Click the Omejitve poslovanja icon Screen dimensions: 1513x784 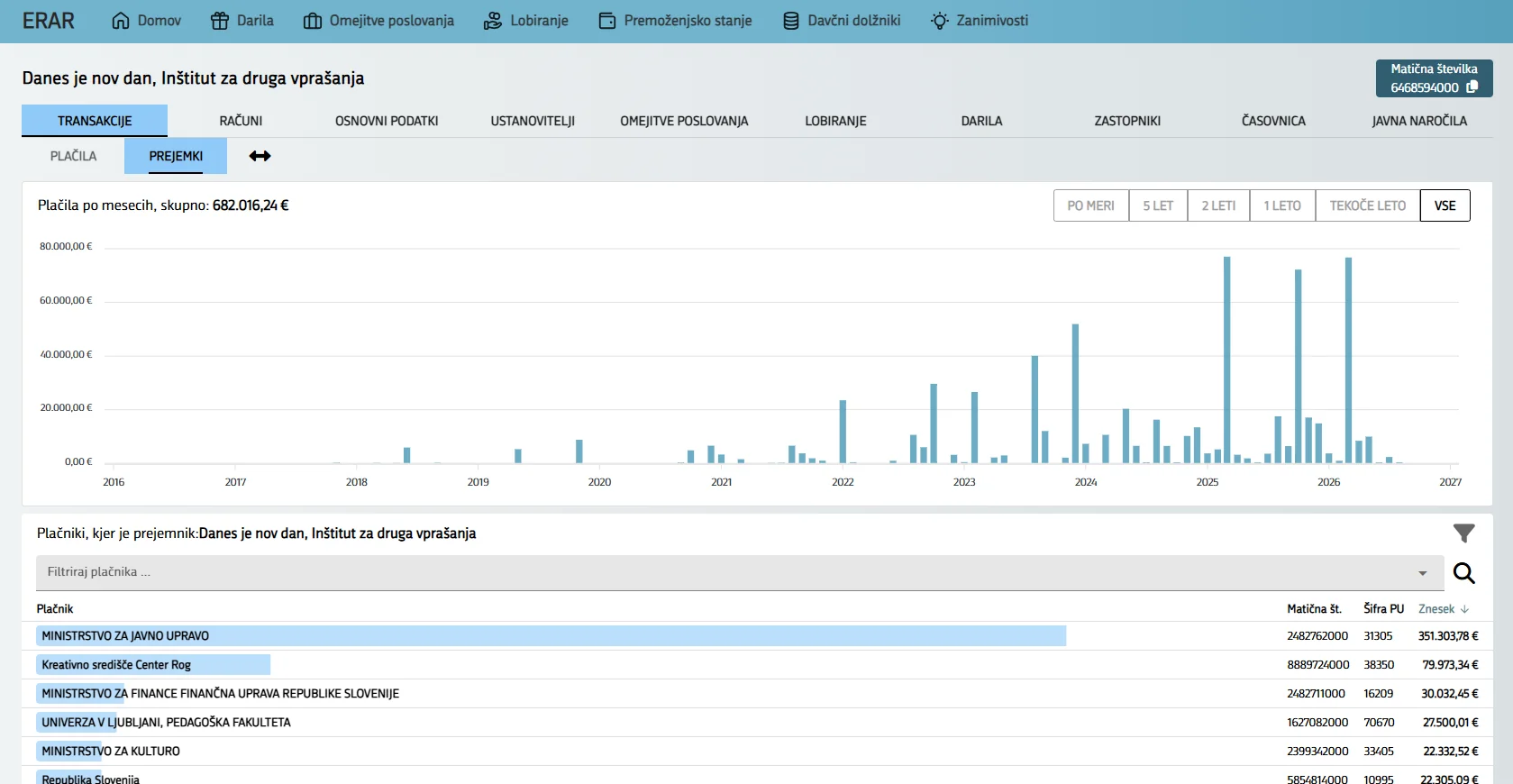(x=313, y=21)
